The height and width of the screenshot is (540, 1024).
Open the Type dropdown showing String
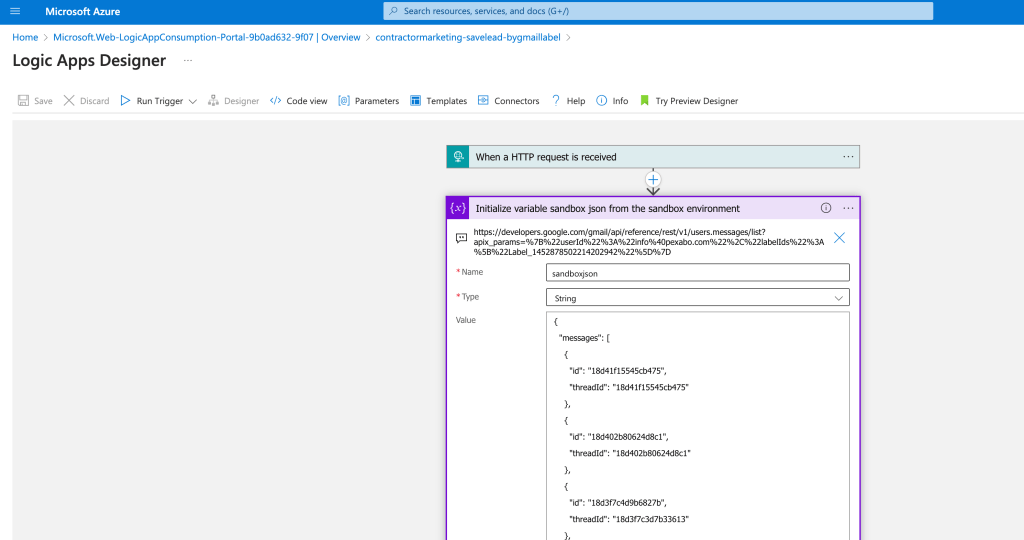coord(697,298)
